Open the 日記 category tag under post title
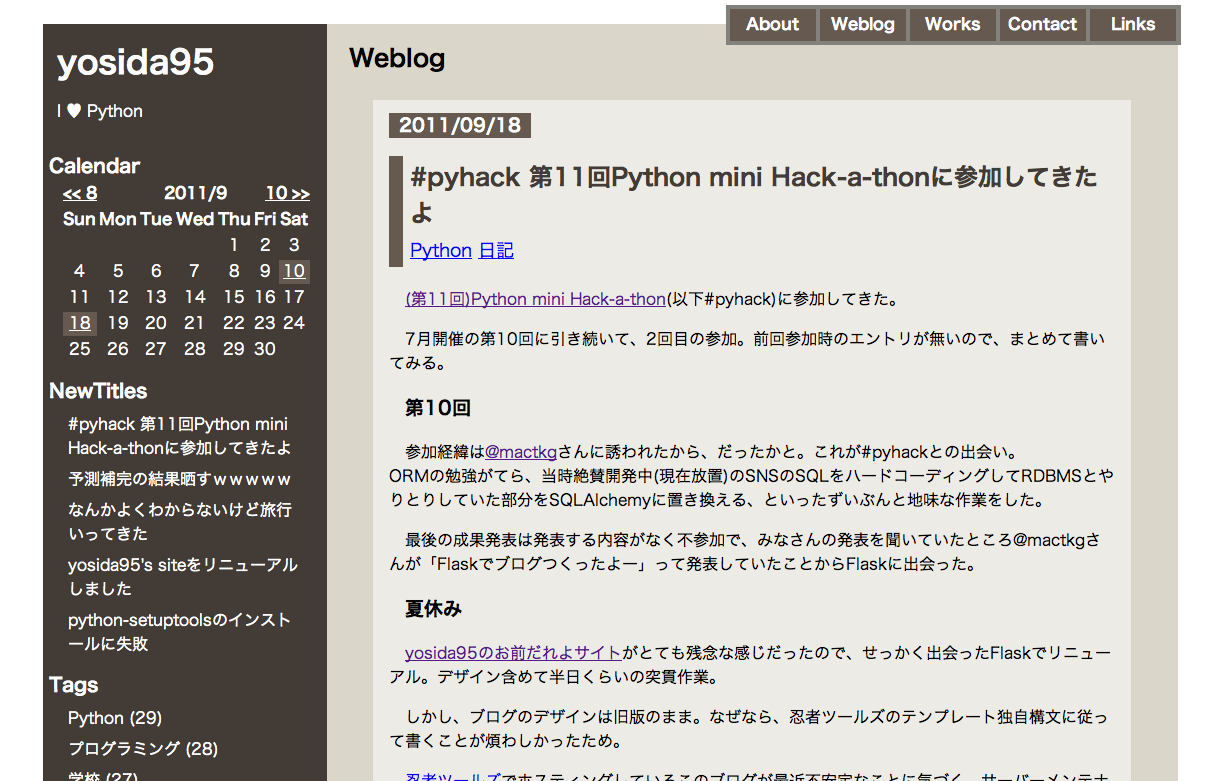 pyautogui.click(x=496, y=251)
